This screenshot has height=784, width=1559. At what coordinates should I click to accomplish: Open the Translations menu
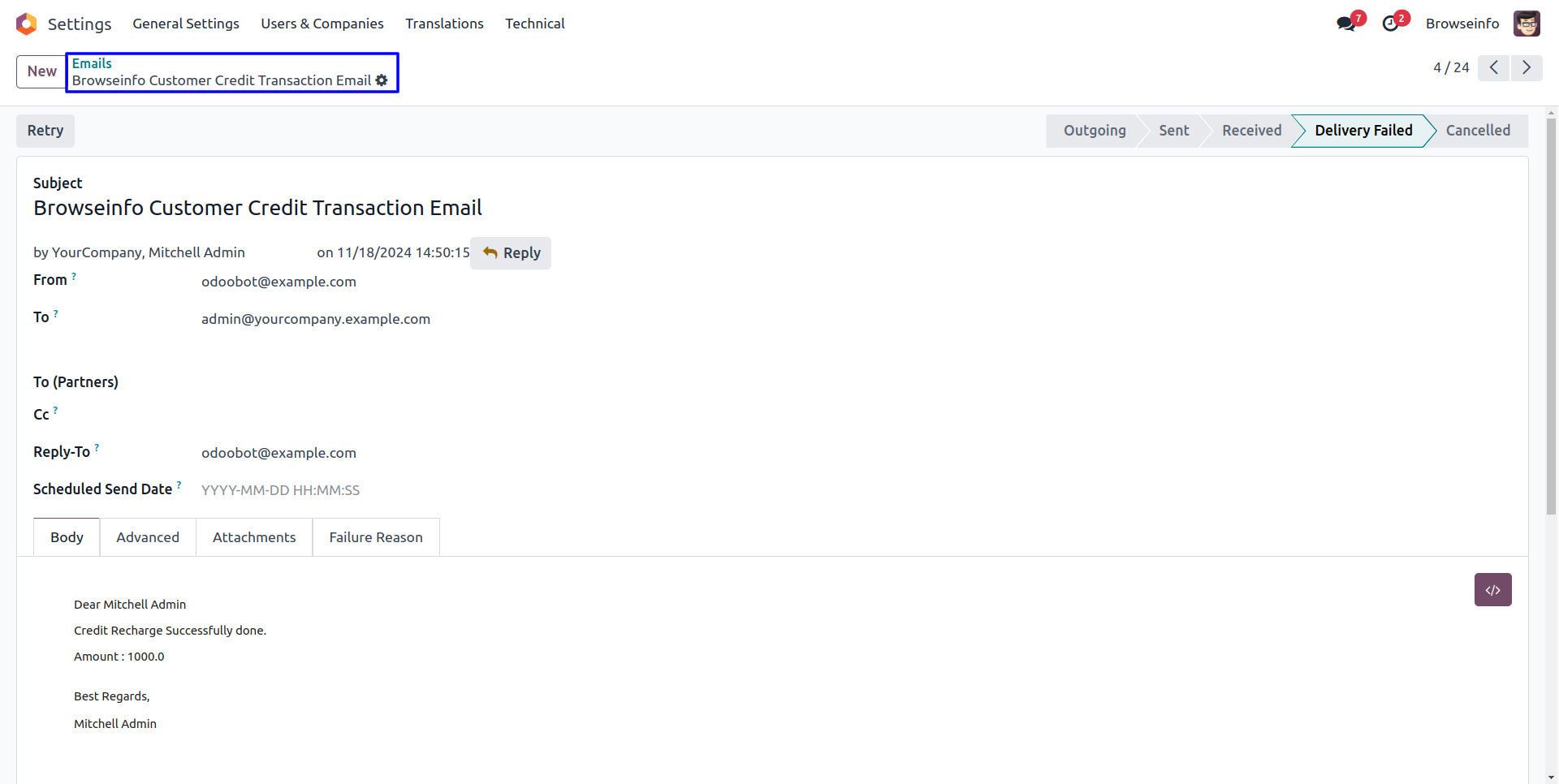(x=445, y=24)
